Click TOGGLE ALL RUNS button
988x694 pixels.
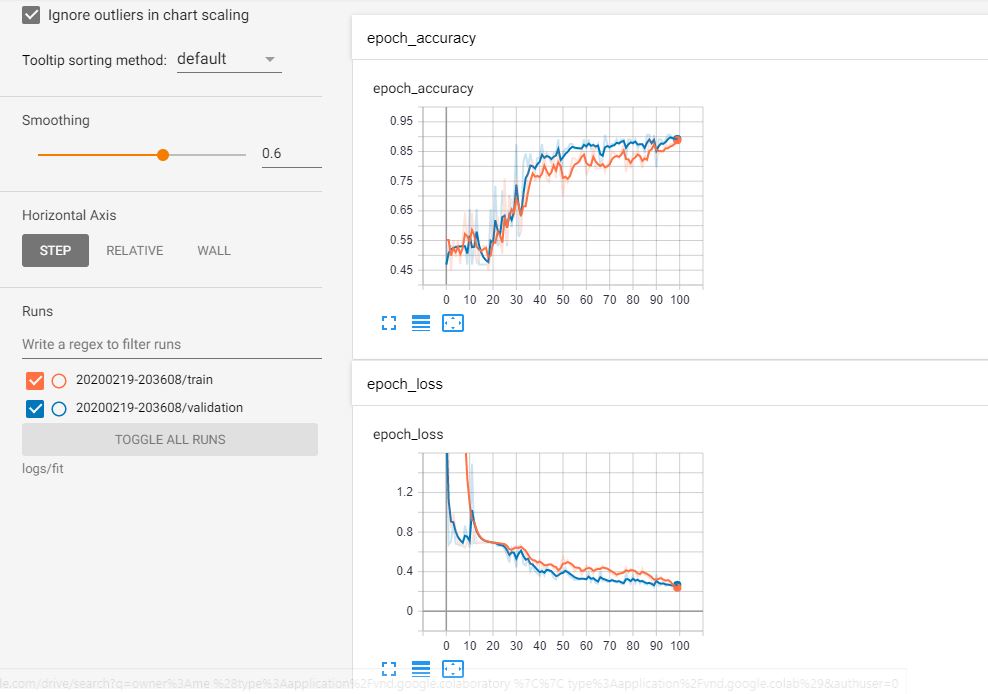(169, 439)
